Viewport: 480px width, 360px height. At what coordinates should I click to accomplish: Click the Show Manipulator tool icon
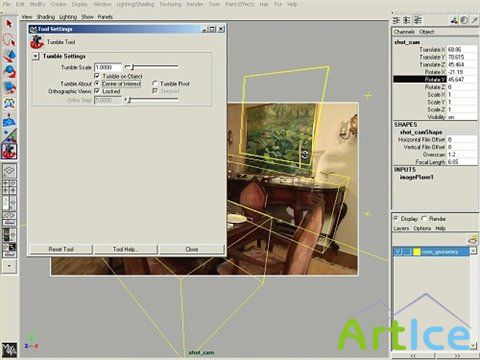pos(9,103)
